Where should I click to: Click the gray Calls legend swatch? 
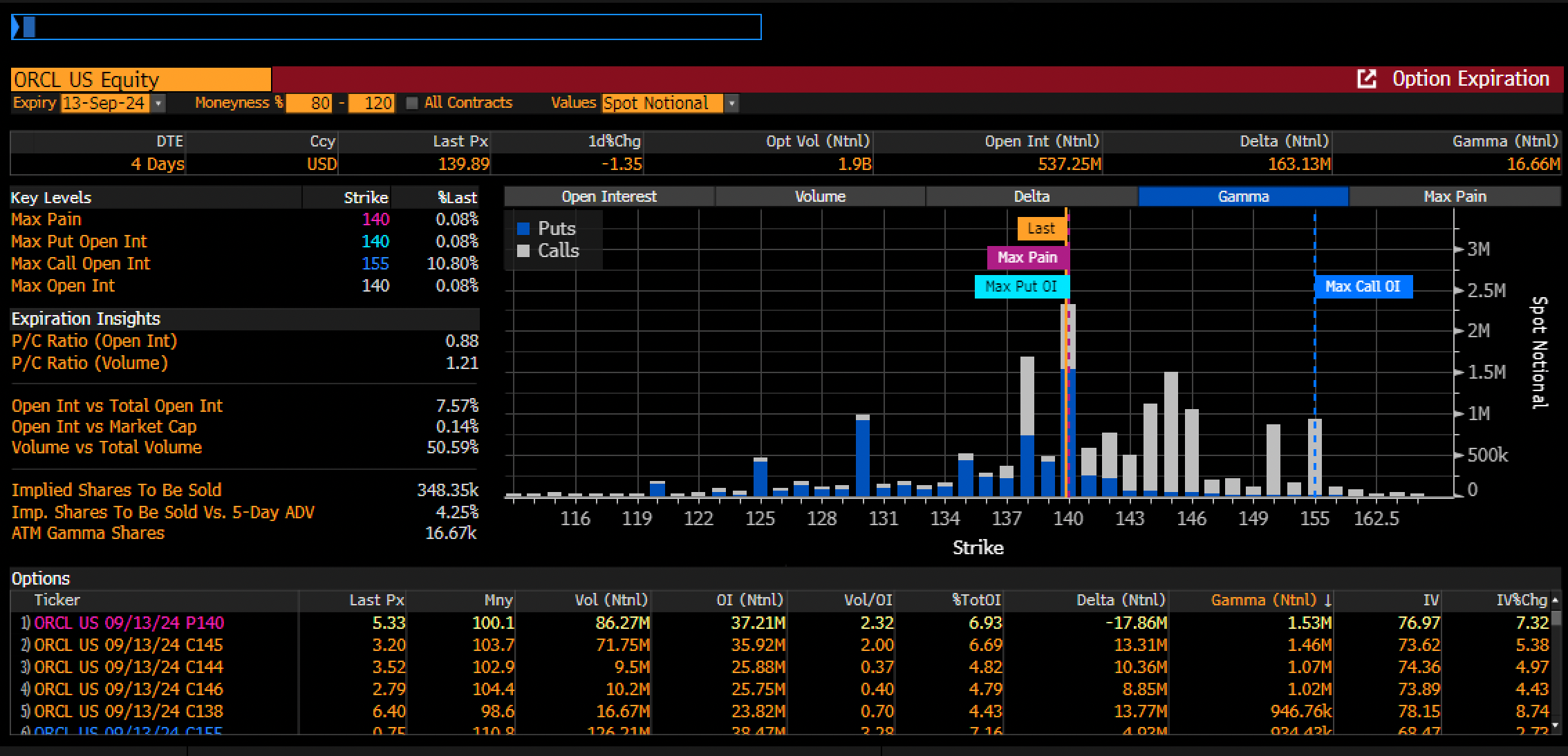523,251
